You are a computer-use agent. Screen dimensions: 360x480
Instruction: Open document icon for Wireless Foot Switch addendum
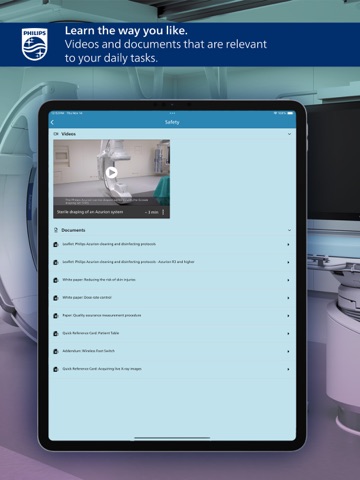56,351
